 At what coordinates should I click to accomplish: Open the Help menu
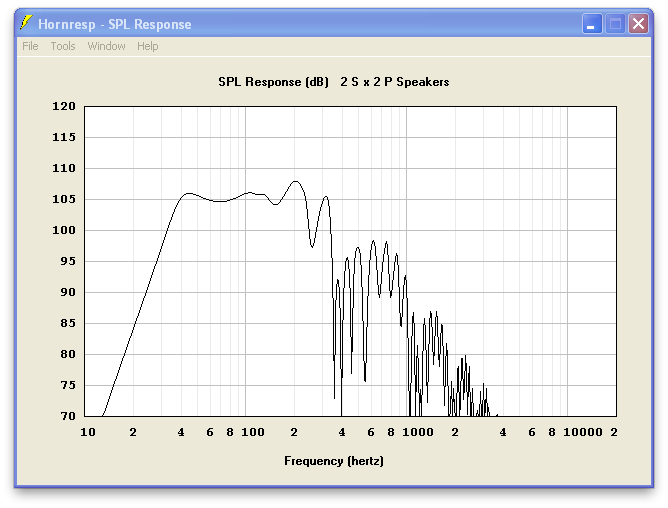click(x=147, y=46)
